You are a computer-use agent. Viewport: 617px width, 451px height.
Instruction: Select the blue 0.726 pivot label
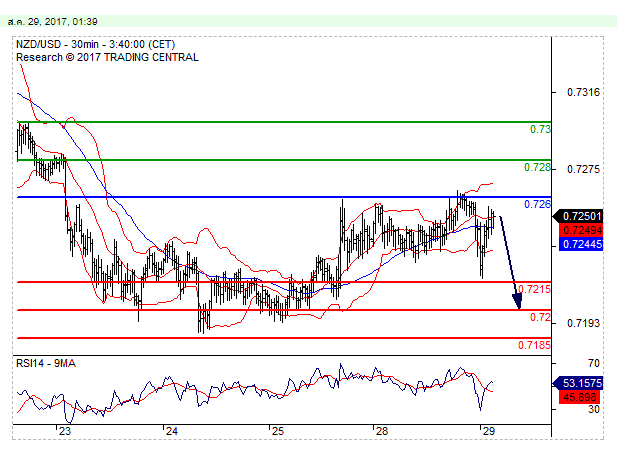click(538, 204)
